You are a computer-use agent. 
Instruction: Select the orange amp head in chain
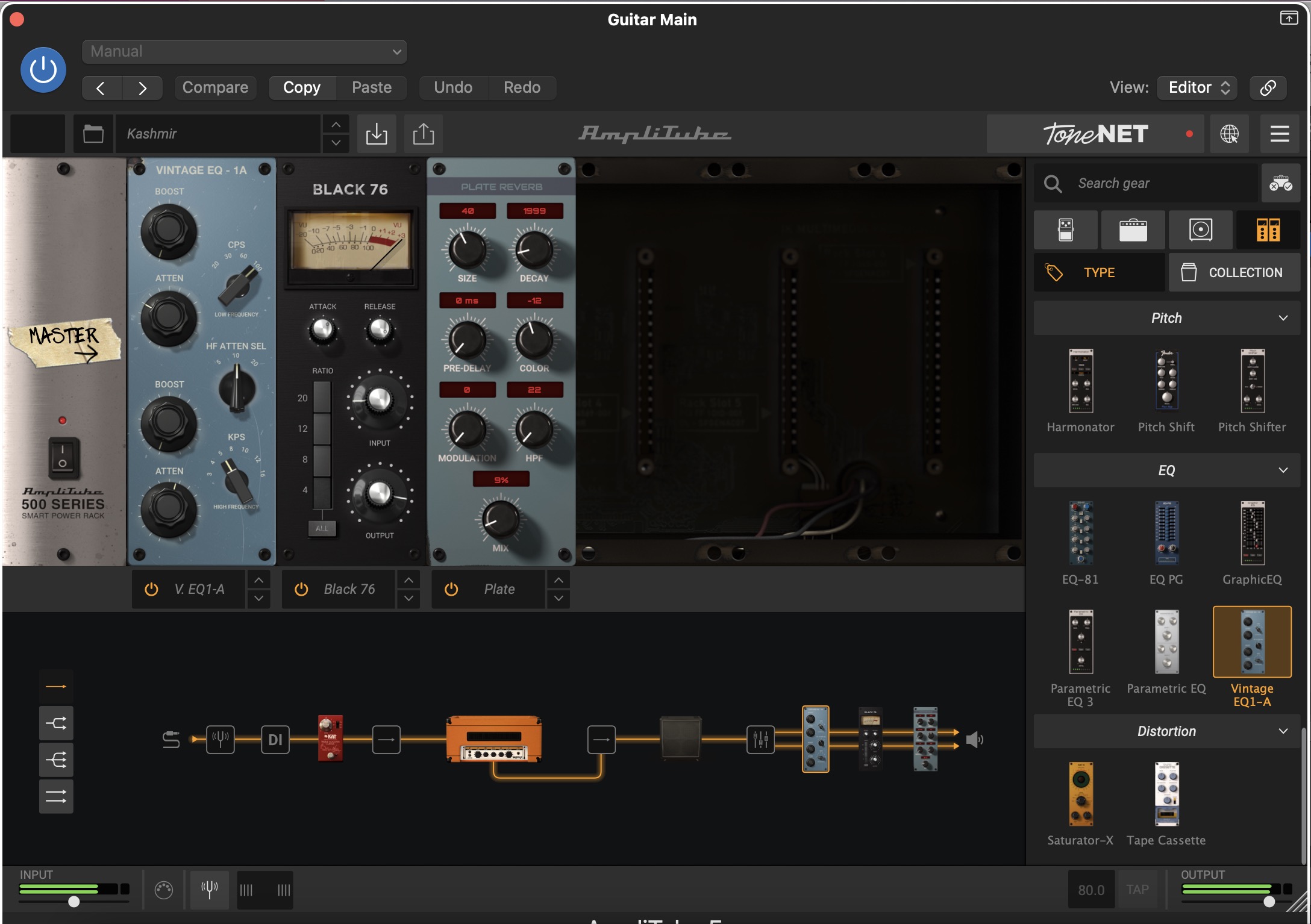click(x=494, y=739)
